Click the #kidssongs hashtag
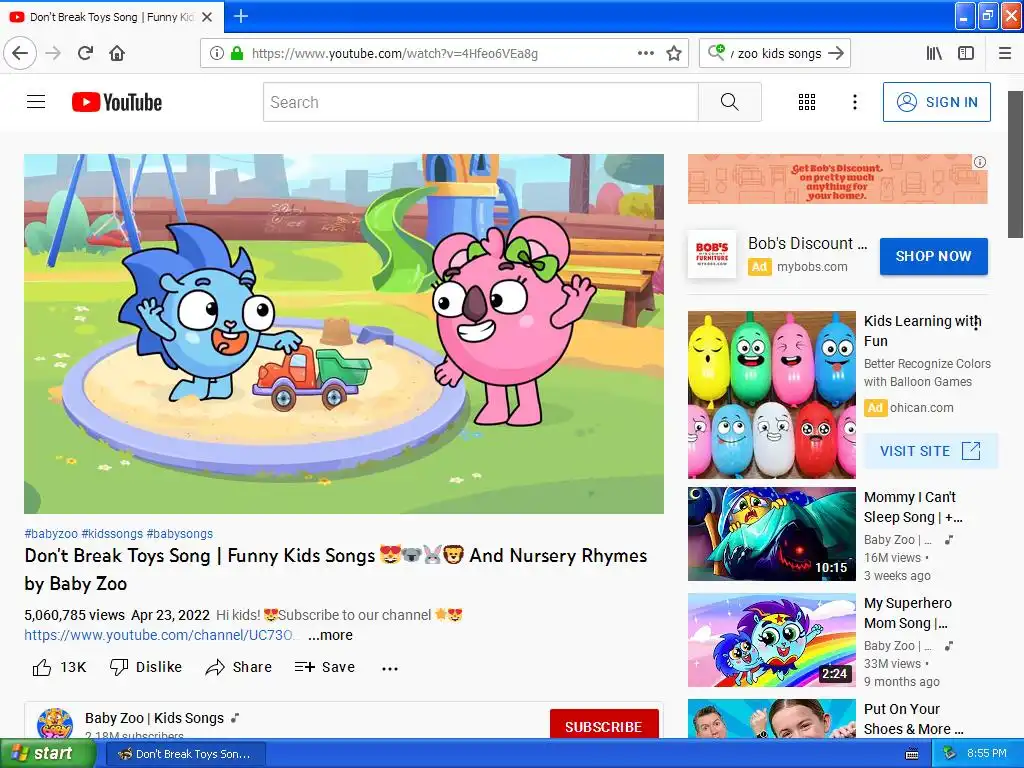 [112, 534]
